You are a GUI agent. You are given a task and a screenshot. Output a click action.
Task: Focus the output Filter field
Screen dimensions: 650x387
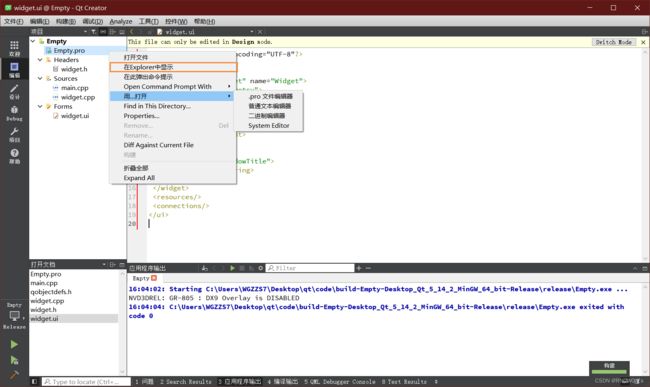pyautogui.click(x=310, y=268)
